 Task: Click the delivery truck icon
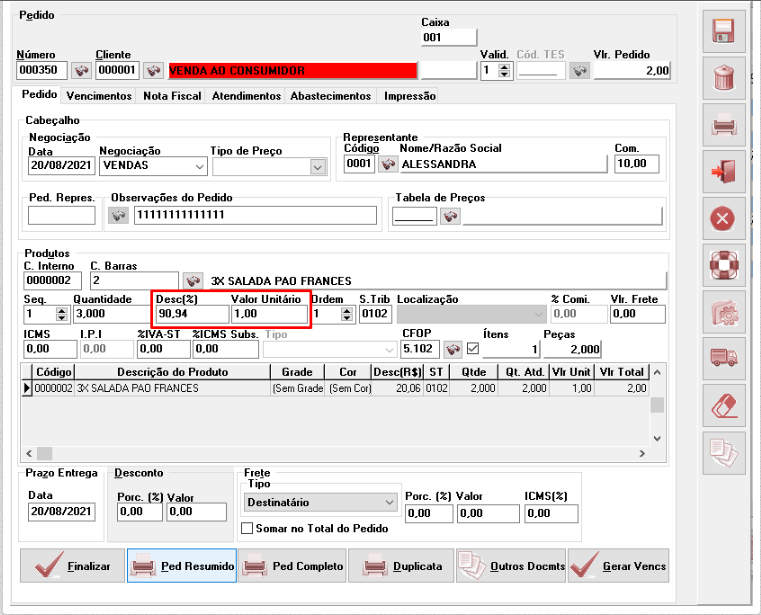point(724,359)
